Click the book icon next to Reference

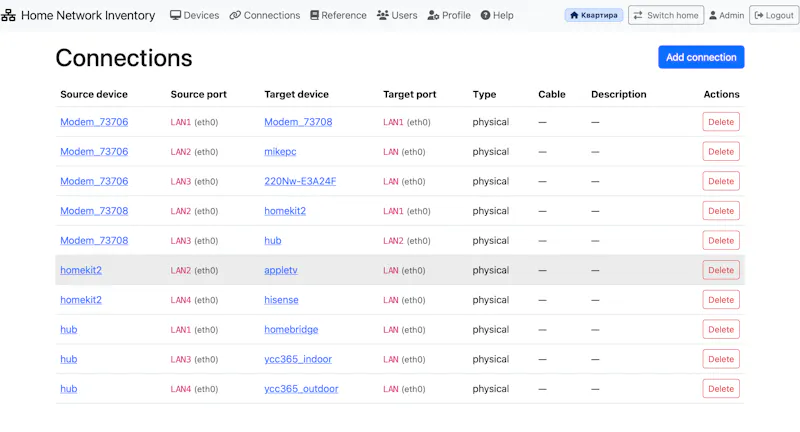coord(314,15)
